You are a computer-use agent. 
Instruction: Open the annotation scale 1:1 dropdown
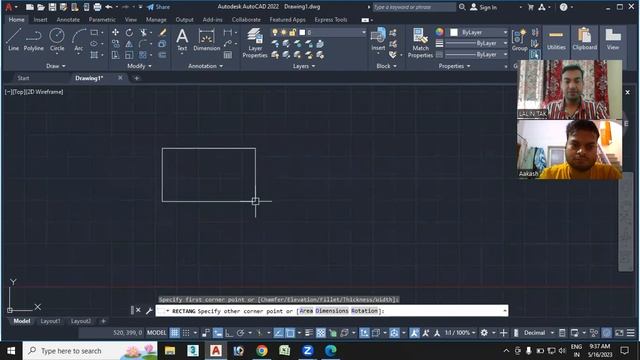(460, 333)
